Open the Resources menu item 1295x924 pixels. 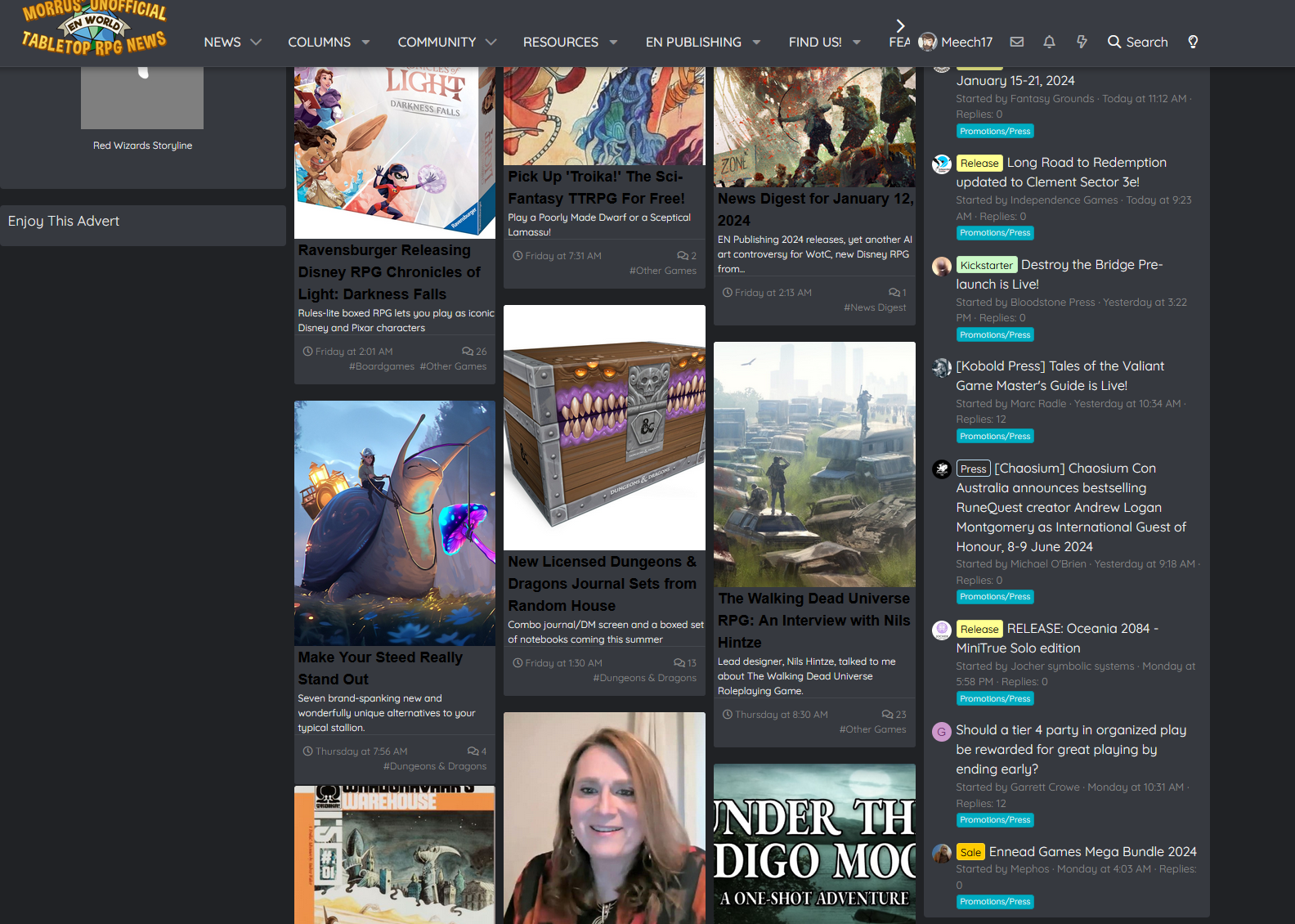click(x=560, y=42)
